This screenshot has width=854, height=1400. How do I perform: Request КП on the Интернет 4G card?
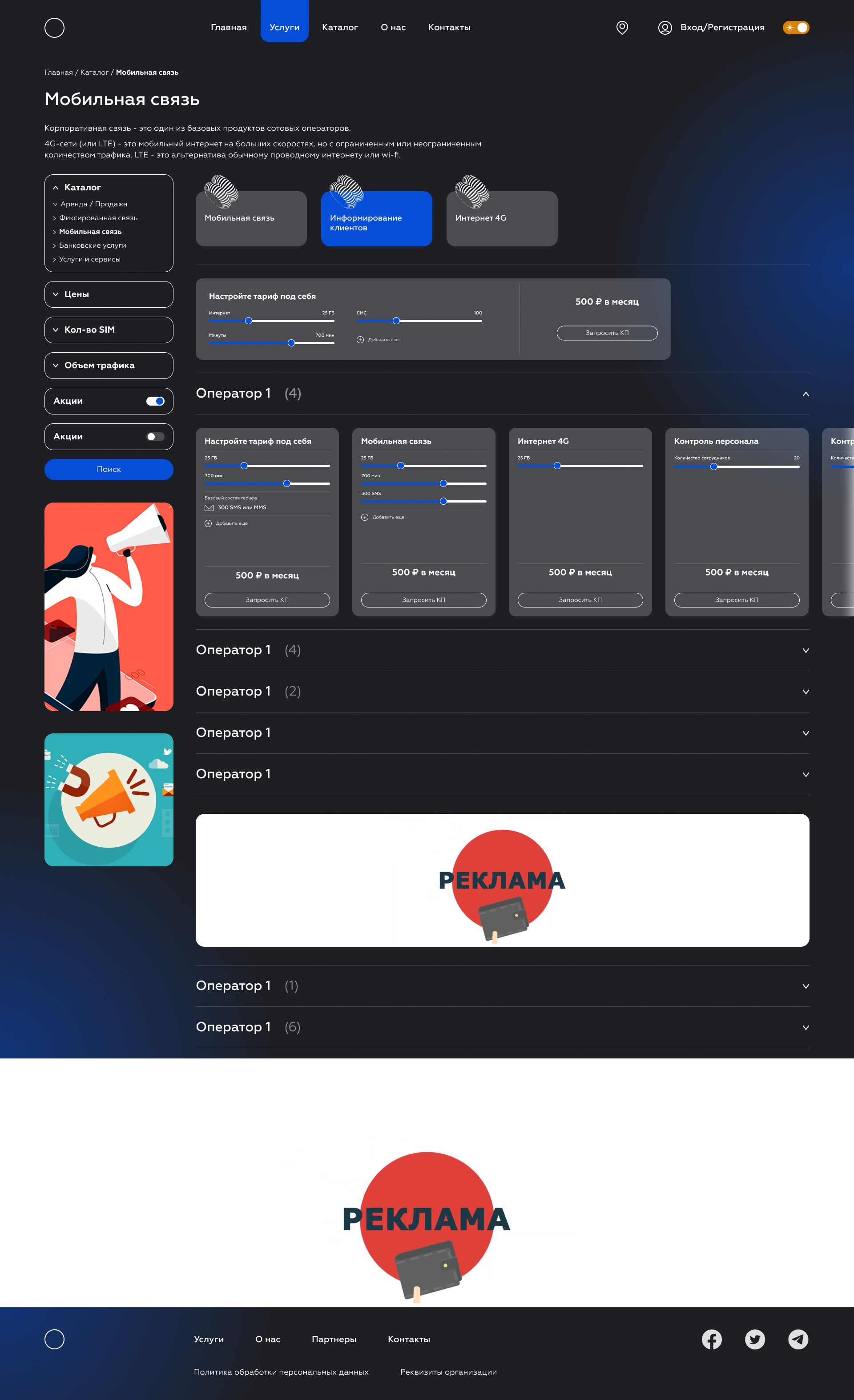[x=580, y=600]
